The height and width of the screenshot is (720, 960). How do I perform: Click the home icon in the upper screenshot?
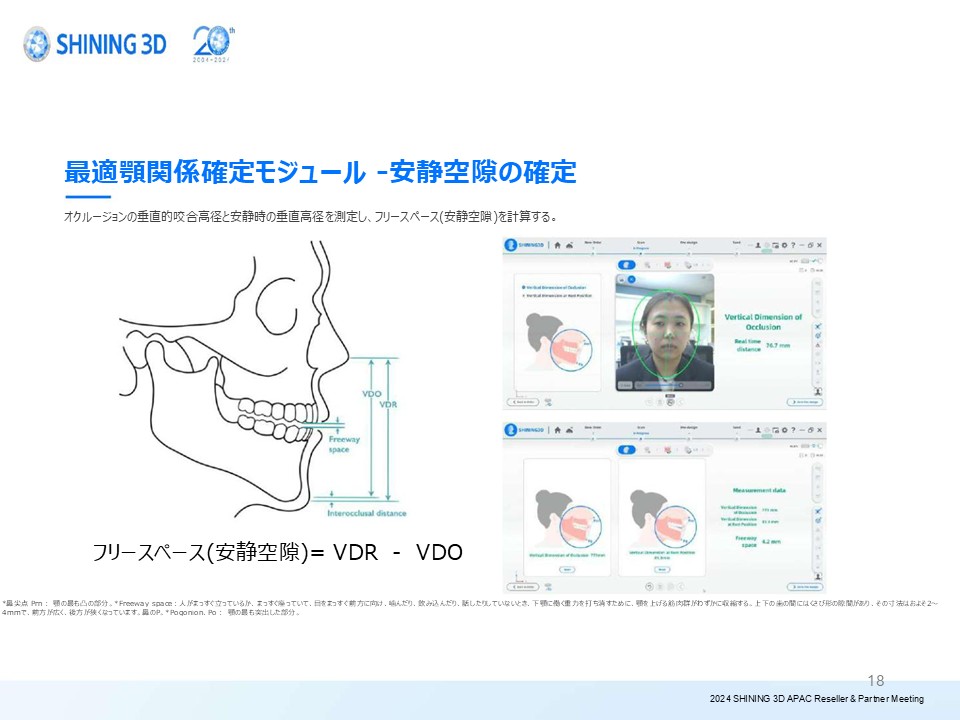pos(558,245)
